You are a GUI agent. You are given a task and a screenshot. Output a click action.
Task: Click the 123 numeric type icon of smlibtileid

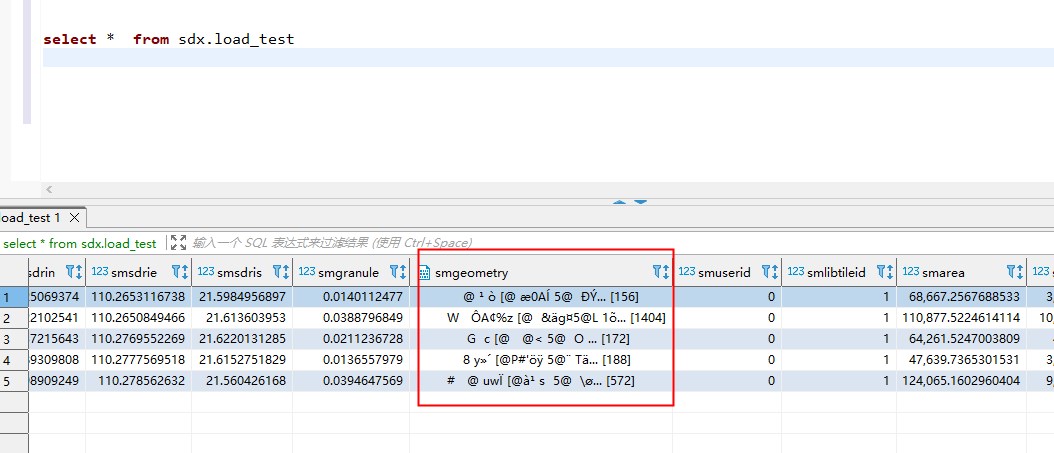click(796, 272)
